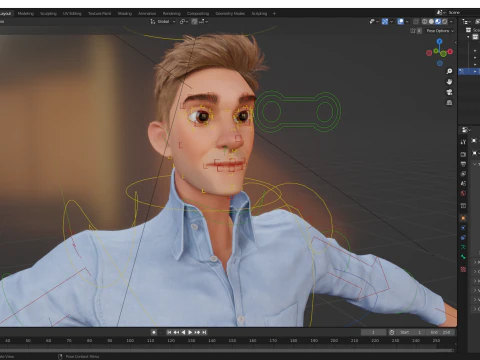This screenshot has width=480, height=360.
Task: Toggle the pose X-mirror button
Action: [419, 31]
